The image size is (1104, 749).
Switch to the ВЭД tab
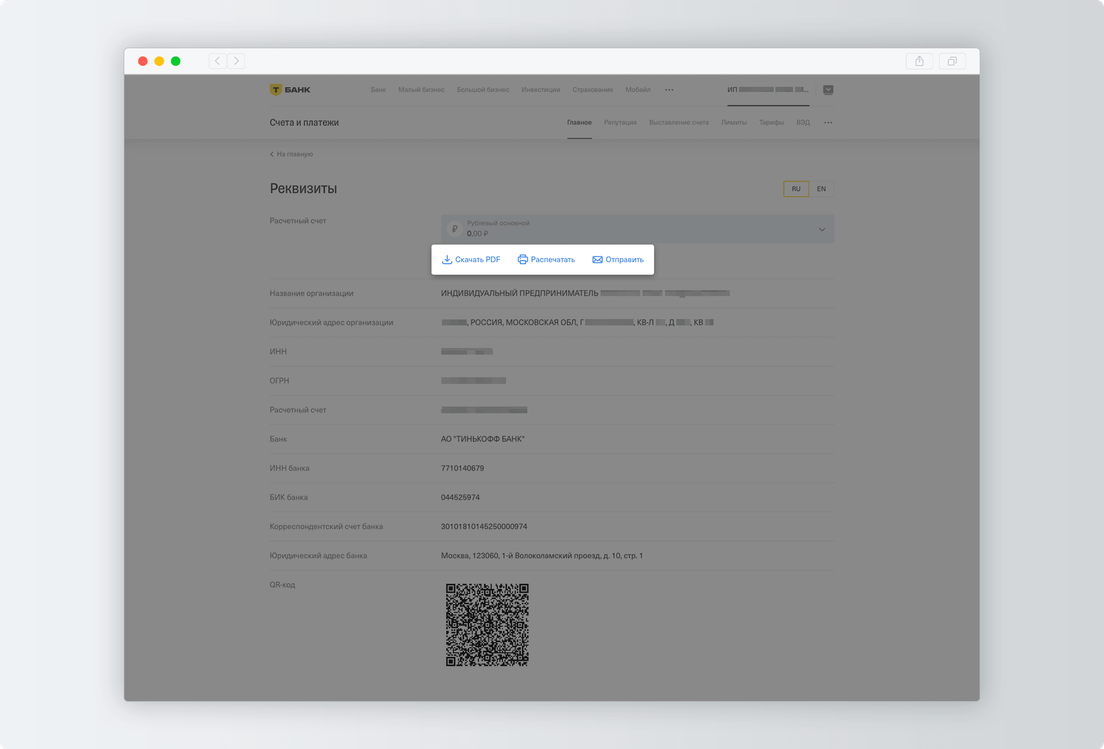point(803,122)
